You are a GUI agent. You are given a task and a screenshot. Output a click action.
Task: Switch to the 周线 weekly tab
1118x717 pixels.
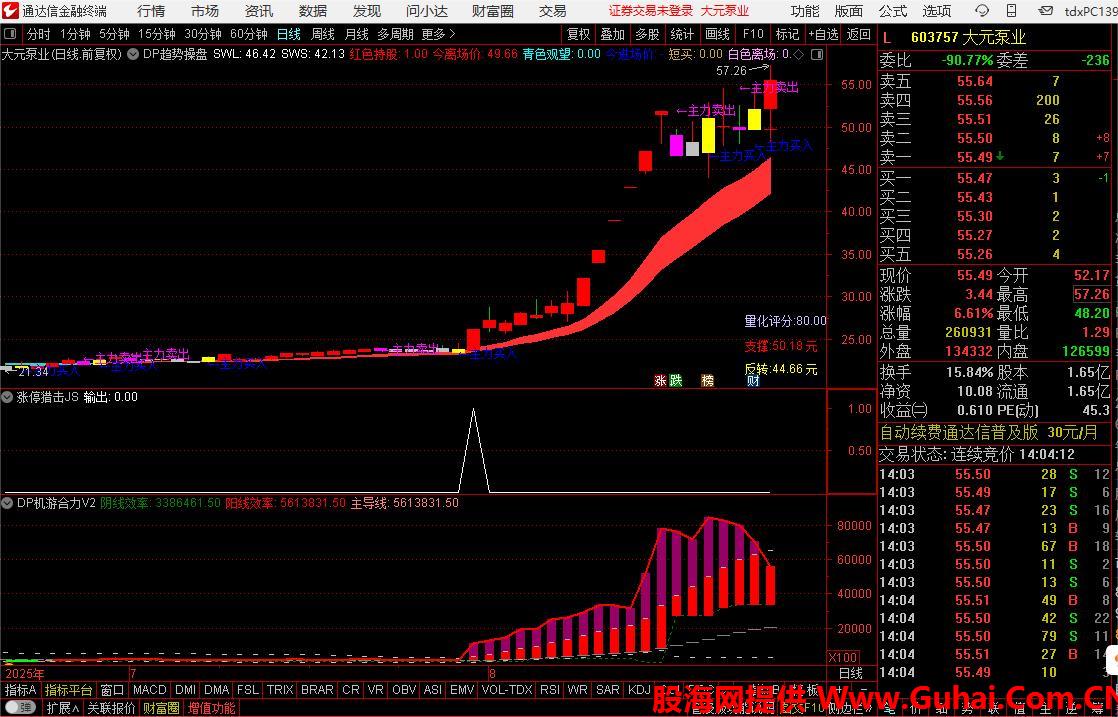(x=323, y=33)
